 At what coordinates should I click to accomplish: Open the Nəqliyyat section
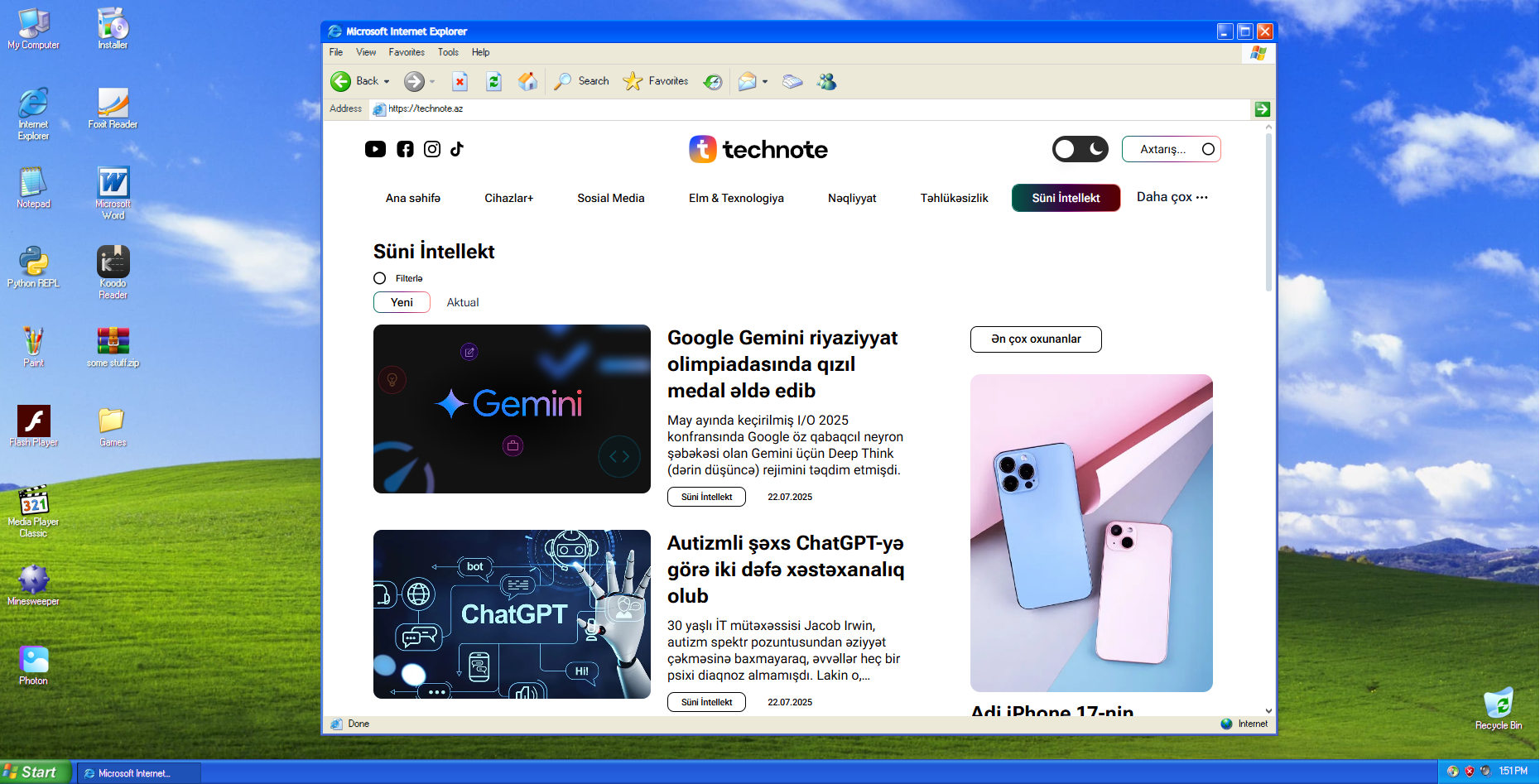(x=852, y=198)
